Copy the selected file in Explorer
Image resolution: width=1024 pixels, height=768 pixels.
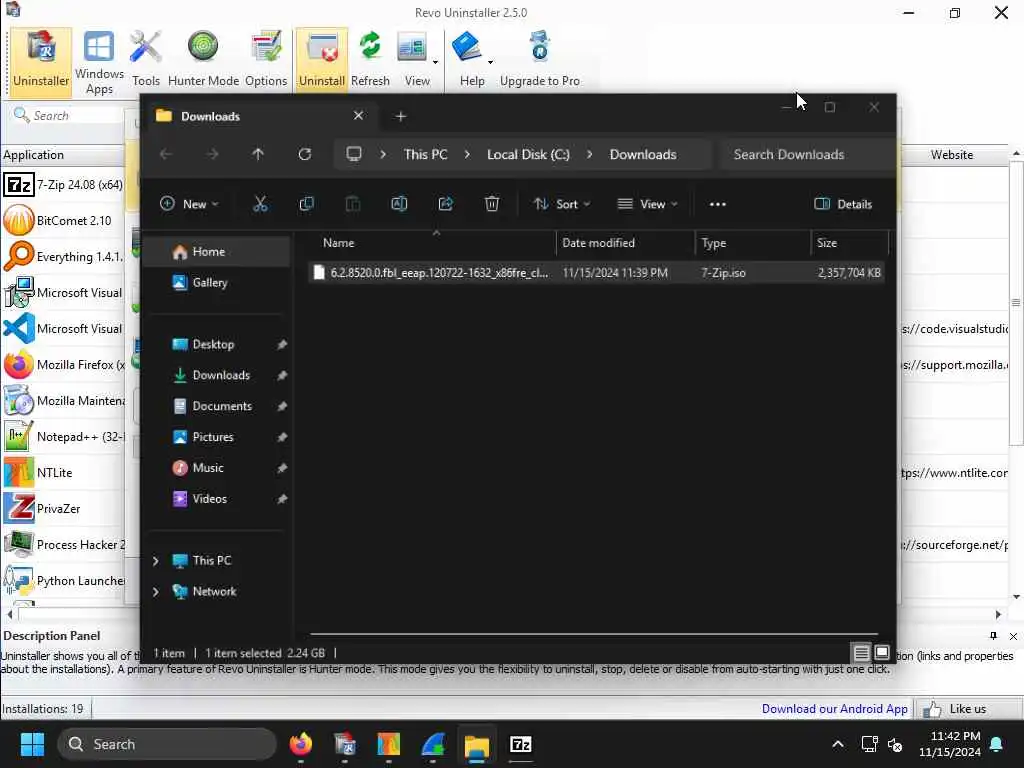coord(306,204)
